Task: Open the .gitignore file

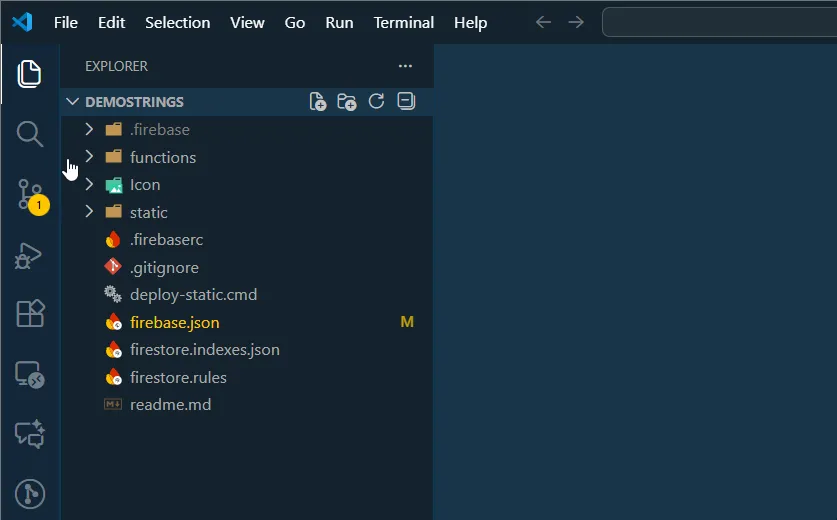Action: [164, 267]
